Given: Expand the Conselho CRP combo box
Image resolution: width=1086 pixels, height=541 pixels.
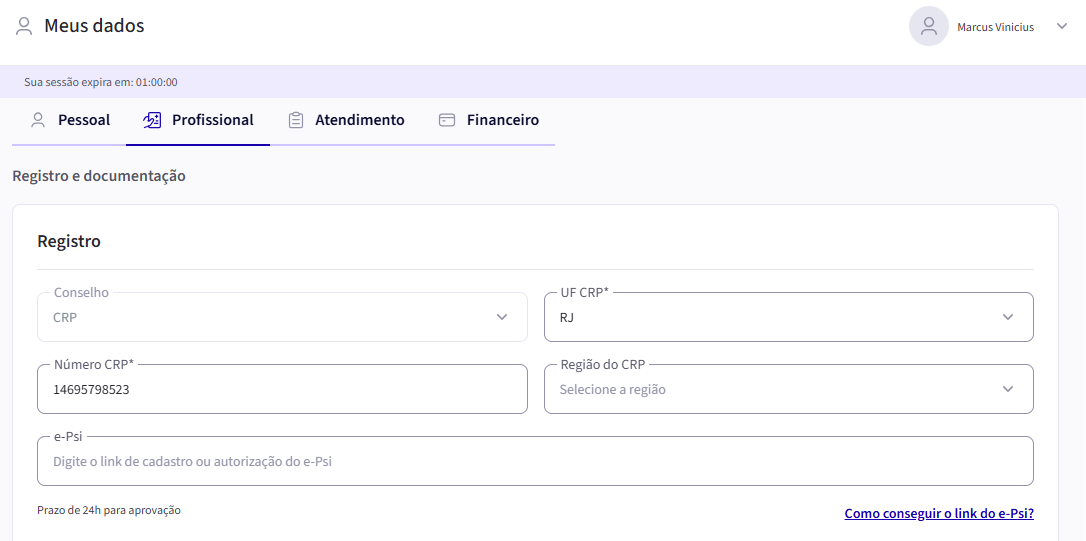Looking at the screenshot, I should pyautogui.click(x=282, y=317).
